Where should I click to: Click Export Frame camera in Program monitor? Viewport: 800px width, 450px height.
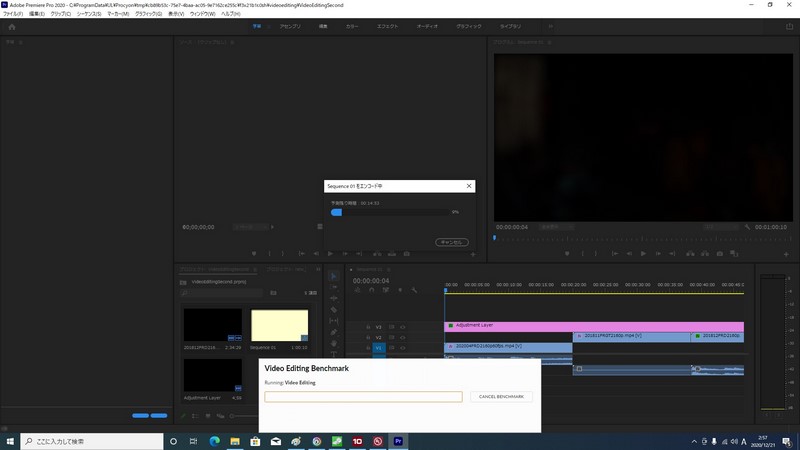[x=719, y=254]
